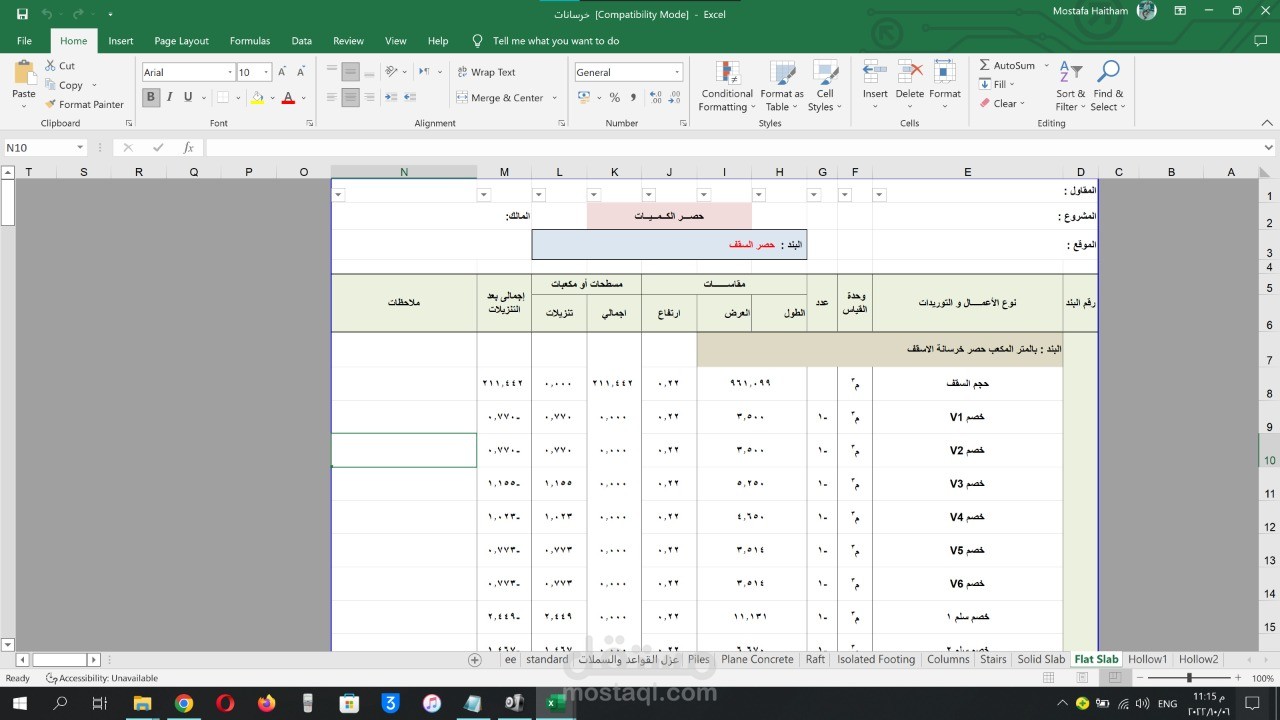Apply percent style to the cell

pos(614,98)
